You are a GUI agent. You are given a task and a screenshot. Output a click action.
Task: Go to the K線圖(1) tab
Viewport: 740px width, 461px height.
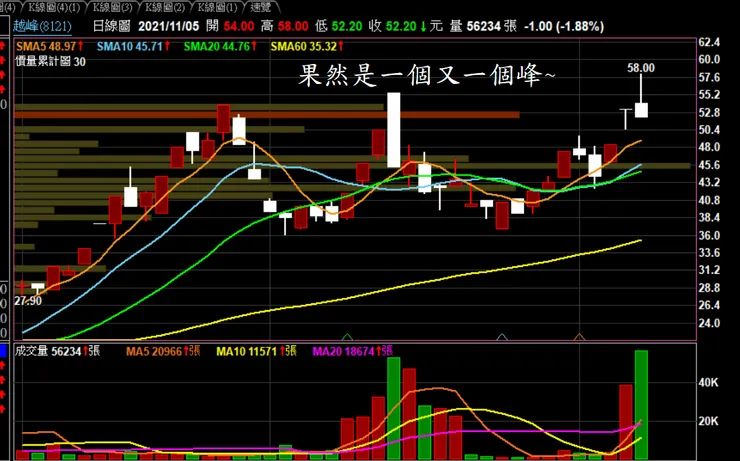[218, 7]
